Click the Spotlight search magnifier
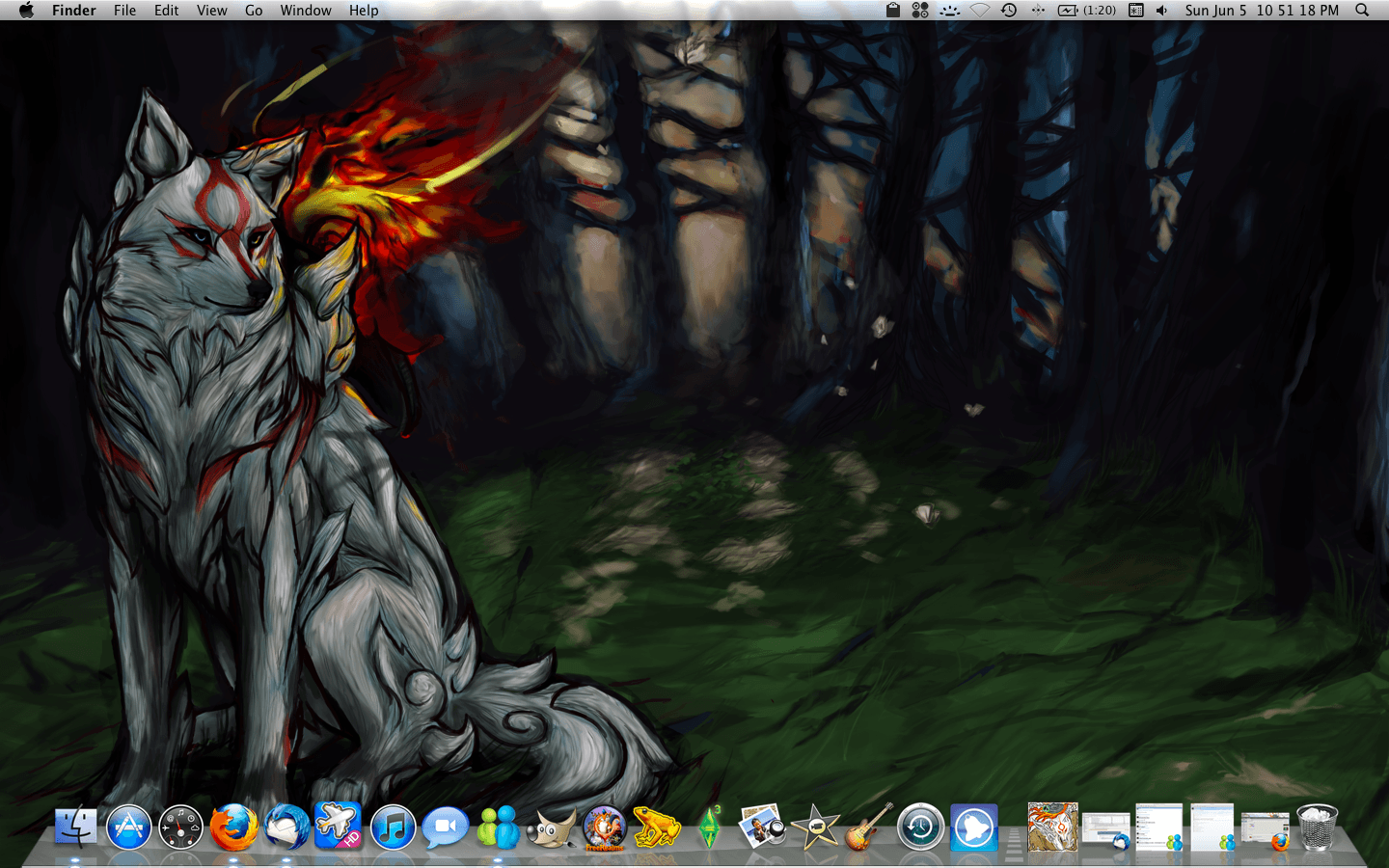Viewport: 1389px width, 868px height. tap(1362, 11)
